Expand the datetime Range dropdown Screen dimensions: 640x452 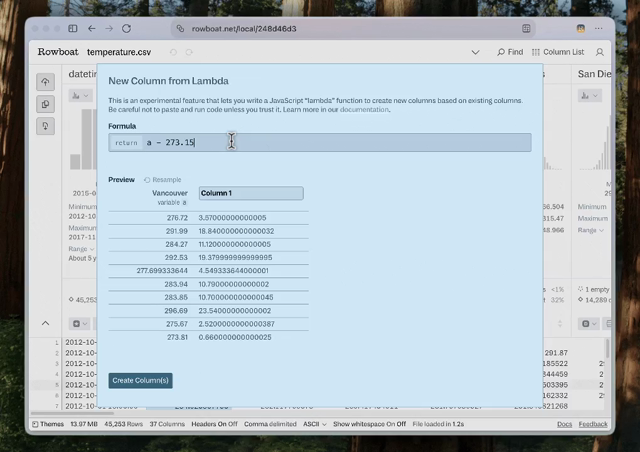(x=81, y=249)
